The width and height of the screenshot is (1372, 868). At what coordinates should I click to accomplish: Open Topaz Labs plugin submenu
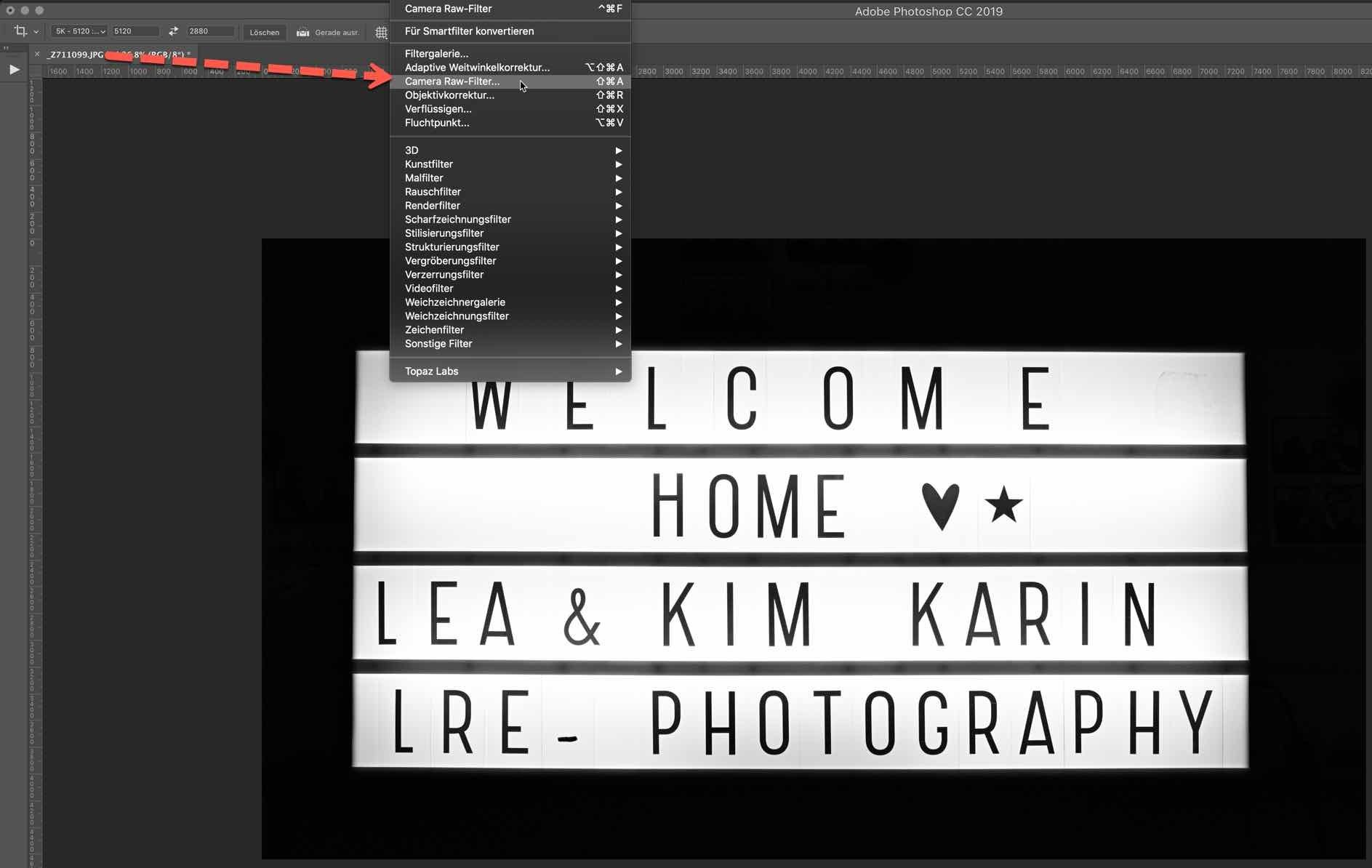tap(510, 371)
